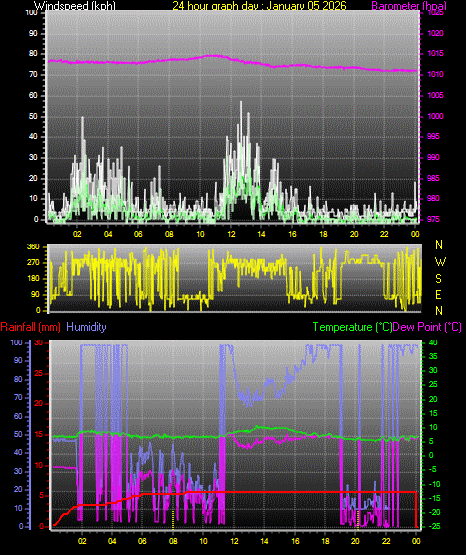Select the E compass direction label
This screenshot has height=555, width=466.
coord(438,295)
